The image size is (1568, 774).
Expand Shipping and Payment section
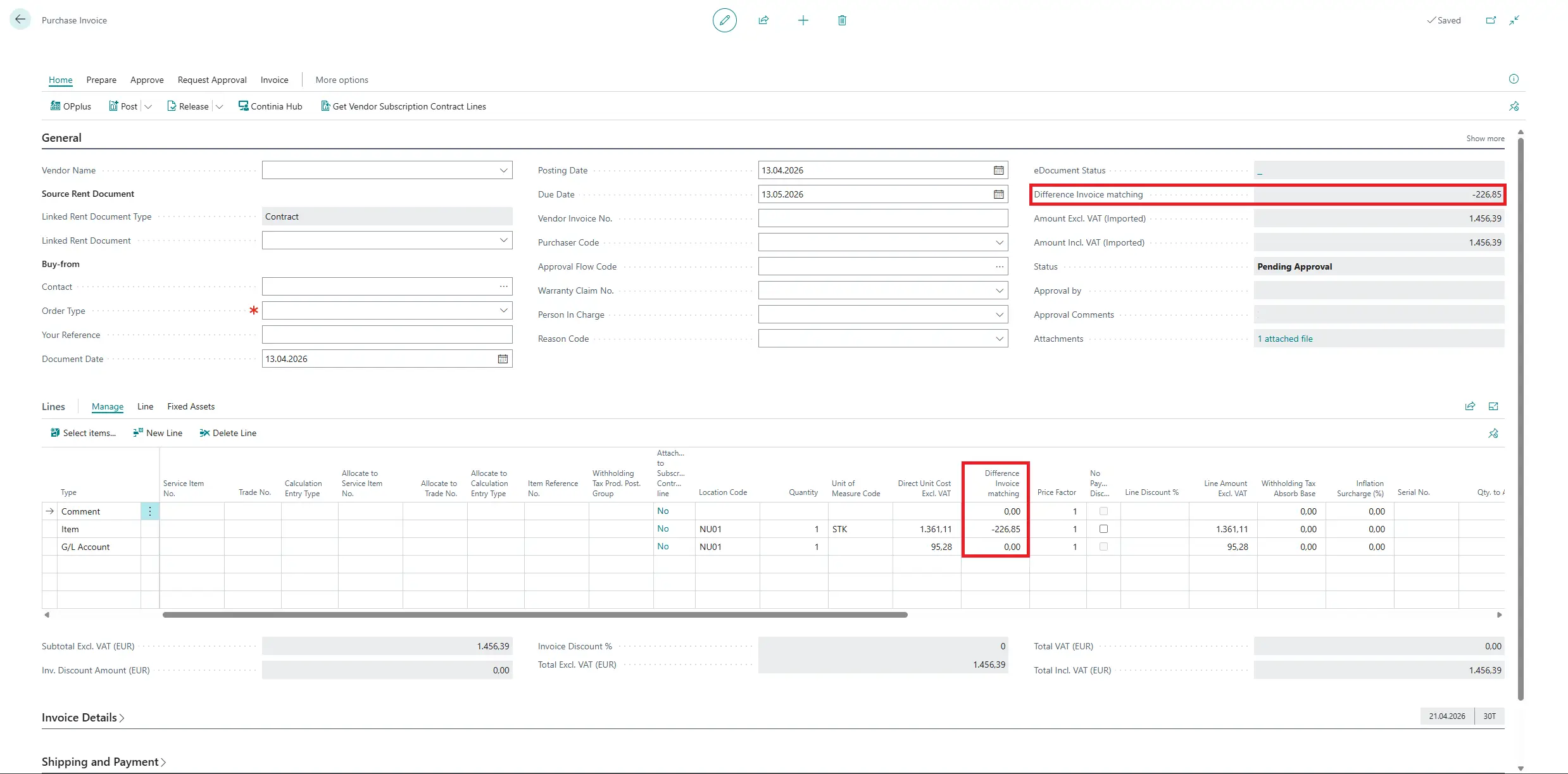104,762
